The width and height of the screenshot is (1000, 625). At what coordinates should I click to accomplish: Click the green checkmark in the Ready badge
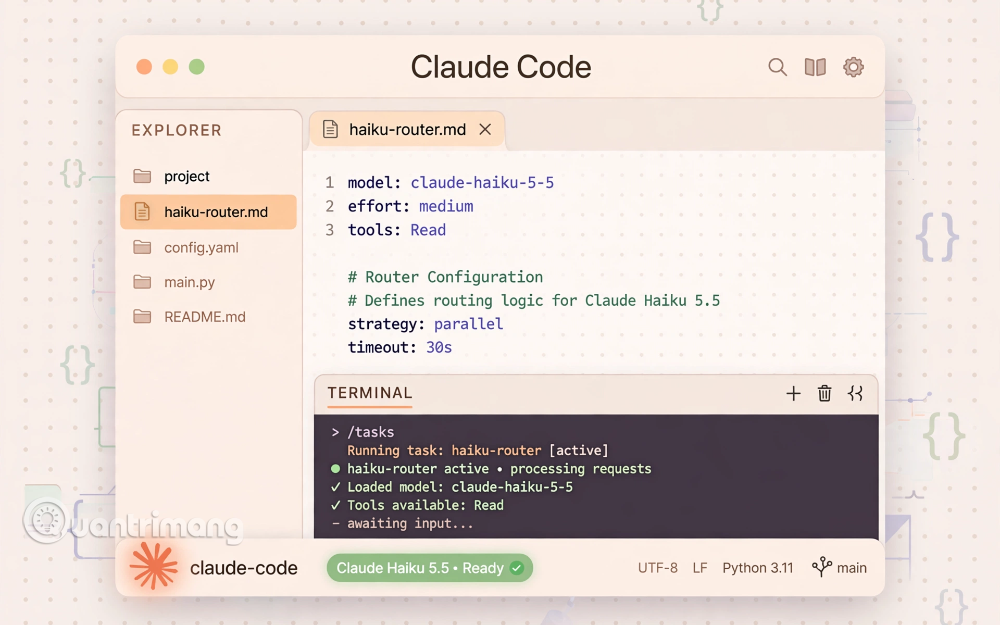[x=517, y=568]
